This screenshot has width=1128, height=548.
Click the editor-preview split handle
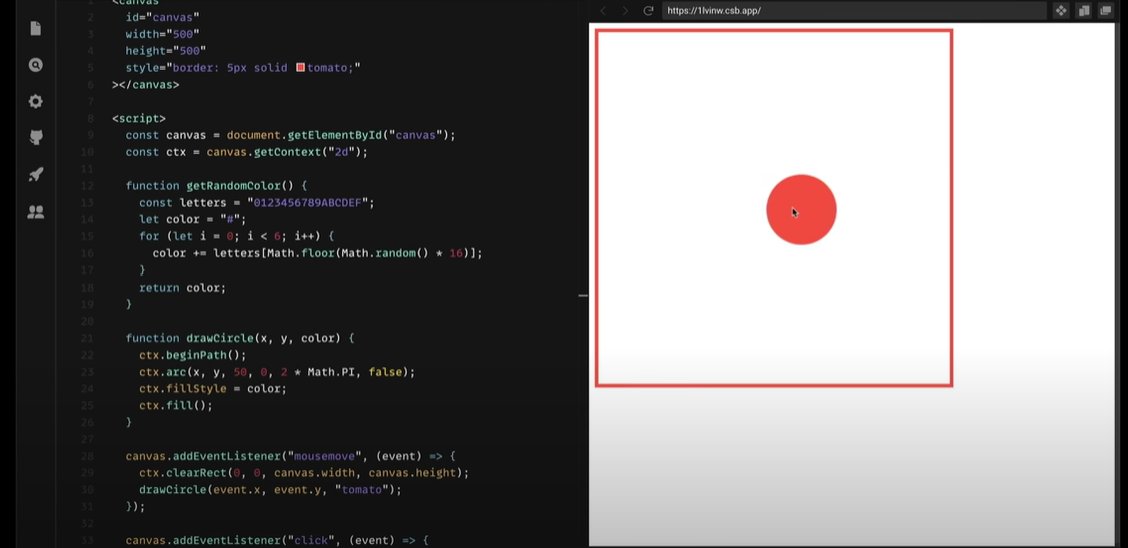point(583,296)
